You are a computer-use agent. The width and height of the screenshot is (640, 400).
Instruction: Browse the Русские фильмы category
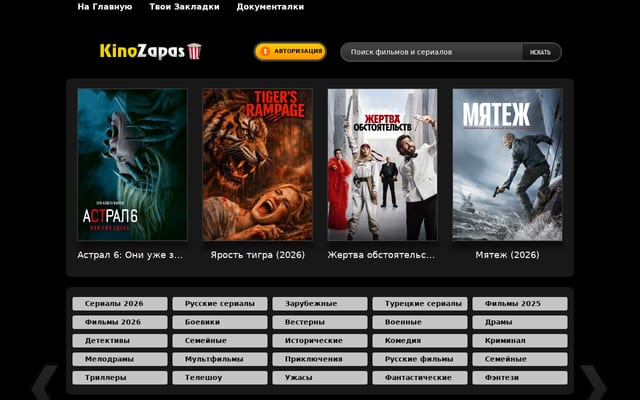tap(420, 359)
